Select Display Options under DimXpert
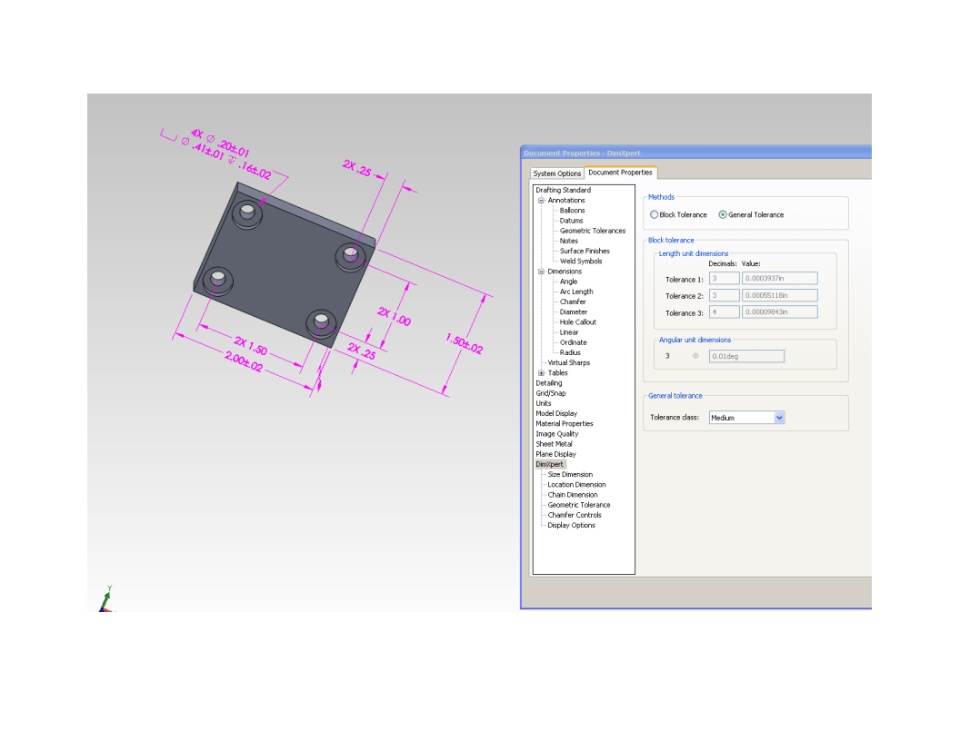The image size is (960, 741). [571, 525]
